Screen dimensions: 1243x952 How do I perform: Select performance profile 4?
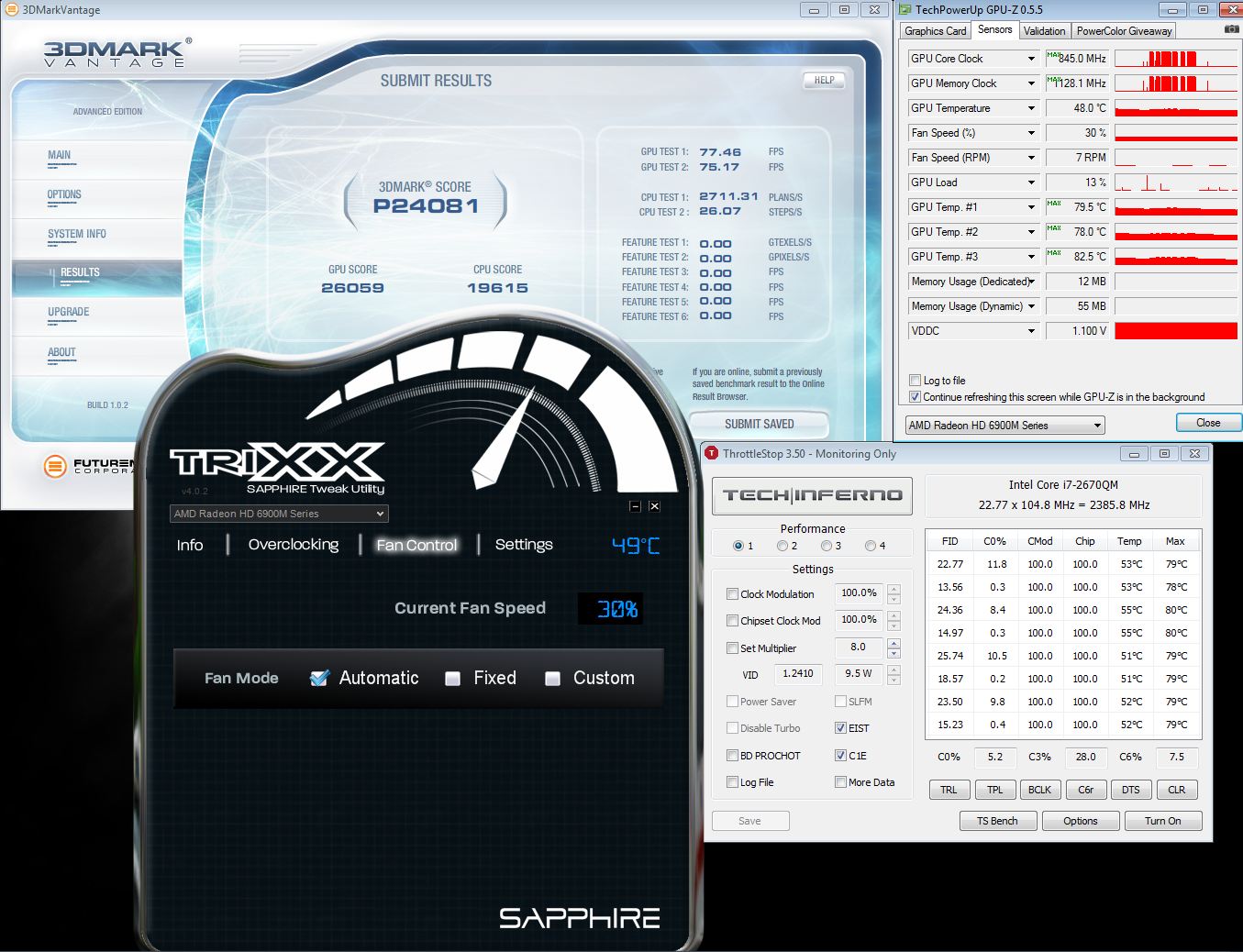point(871,546)
